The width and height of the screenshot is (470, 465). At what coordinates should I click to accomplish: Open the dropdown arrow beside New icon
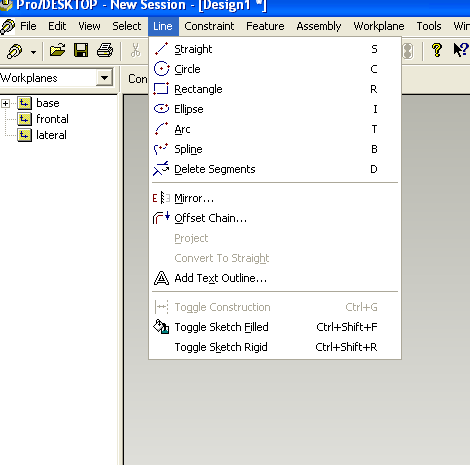tap(33, 52)
